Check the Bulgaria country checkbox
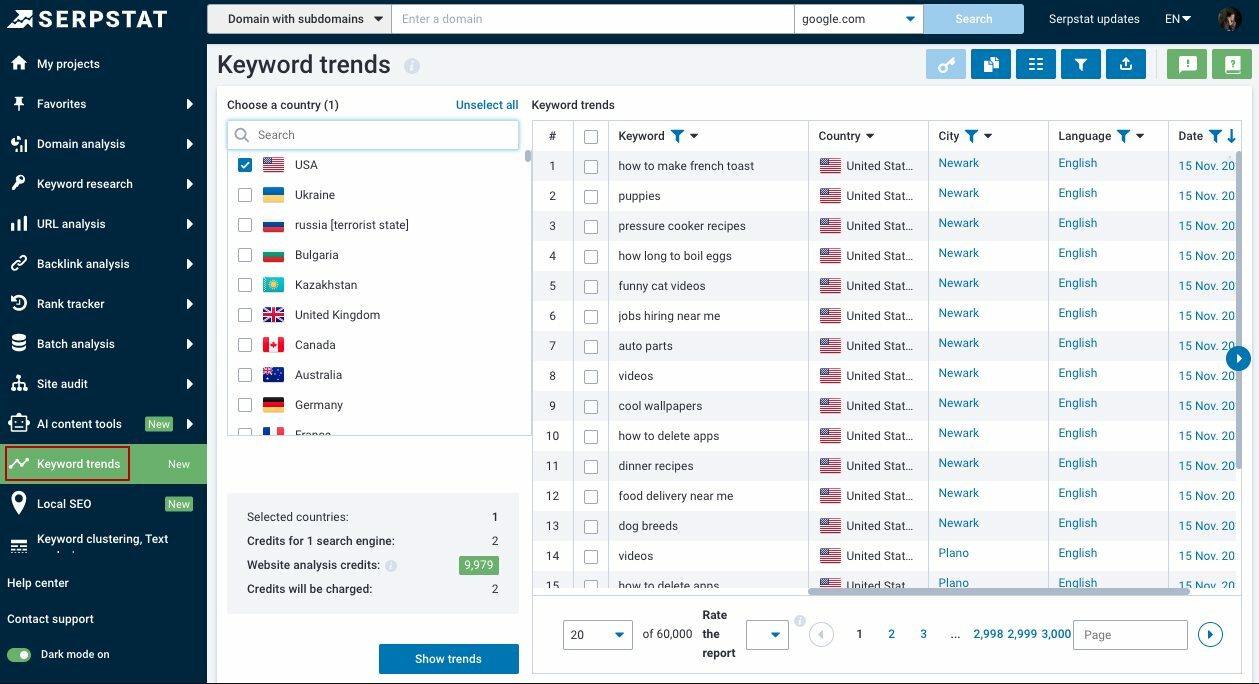The width and height of the screenshot is (1259, 684). coord(245,255)
